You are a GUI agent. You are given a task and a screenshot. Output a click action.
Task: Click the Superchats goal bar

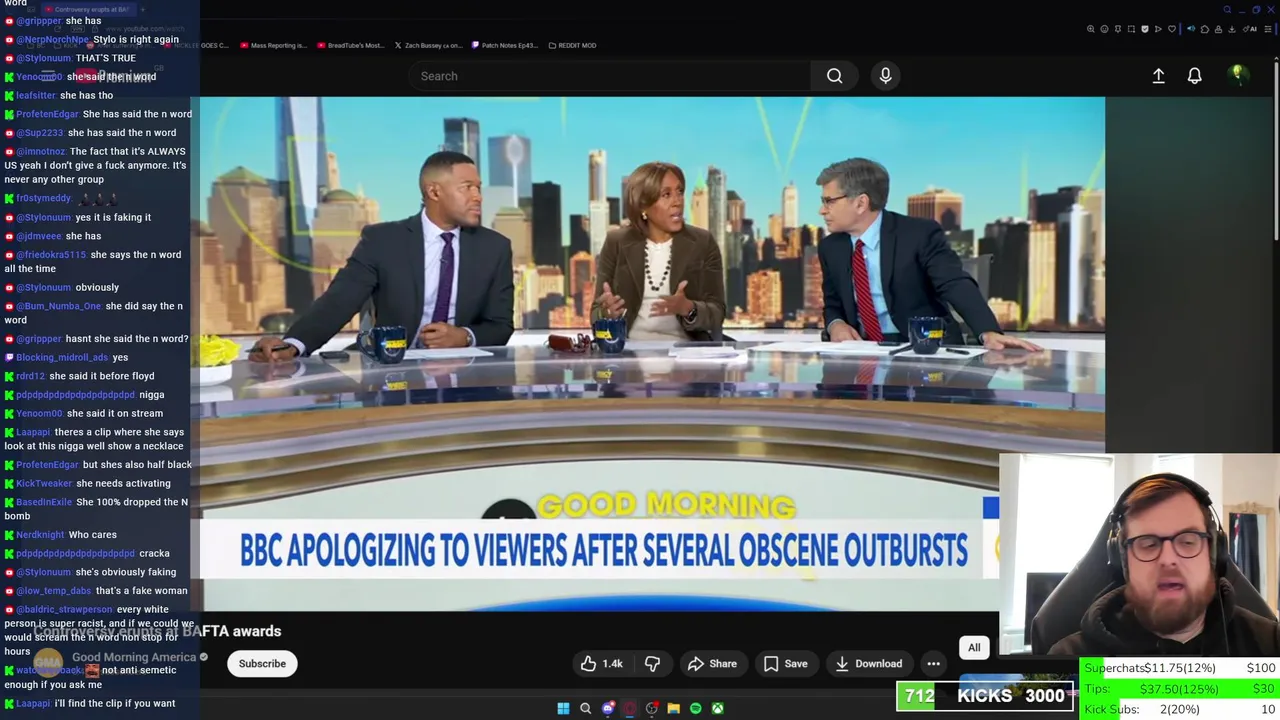click(1179, 668)
